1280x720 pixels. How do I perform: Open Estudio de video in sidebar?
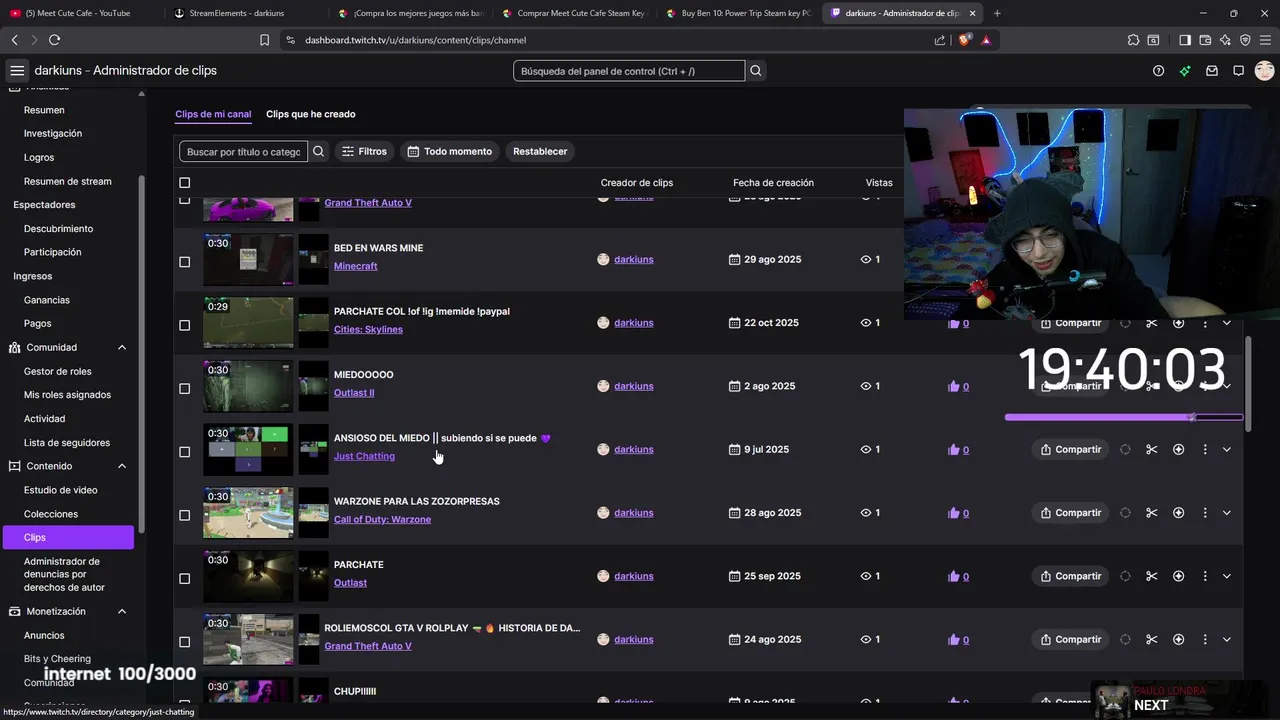click(x=61, y=490)
